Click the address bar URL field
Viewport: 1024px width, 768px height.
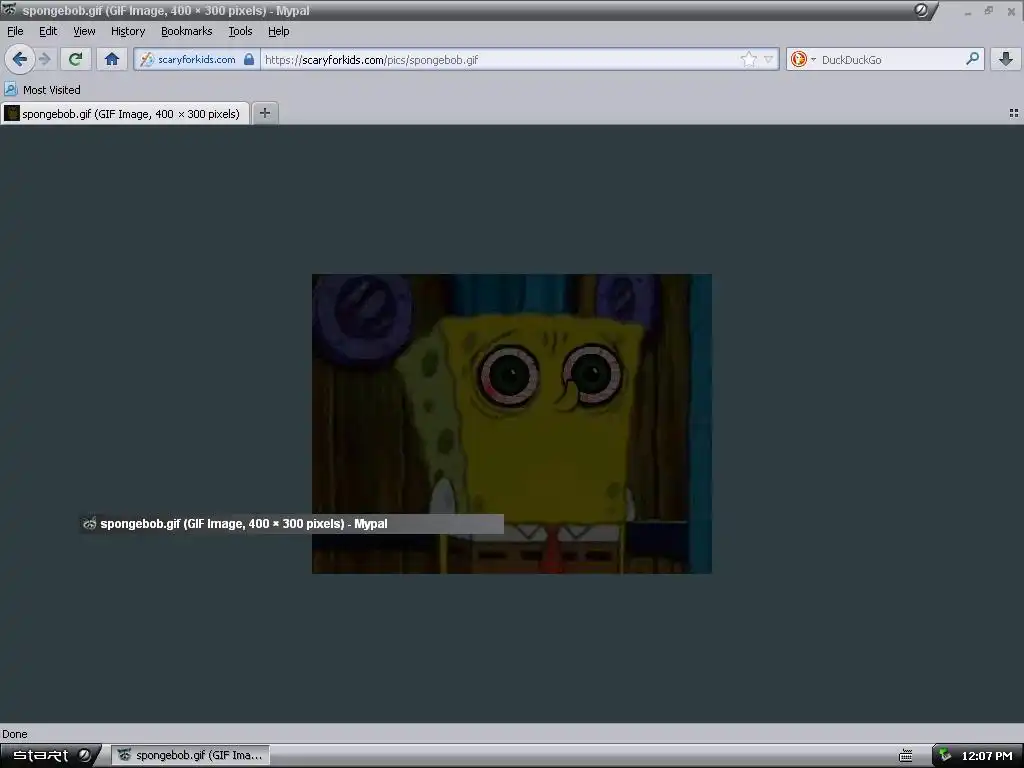tap(500, 59)
